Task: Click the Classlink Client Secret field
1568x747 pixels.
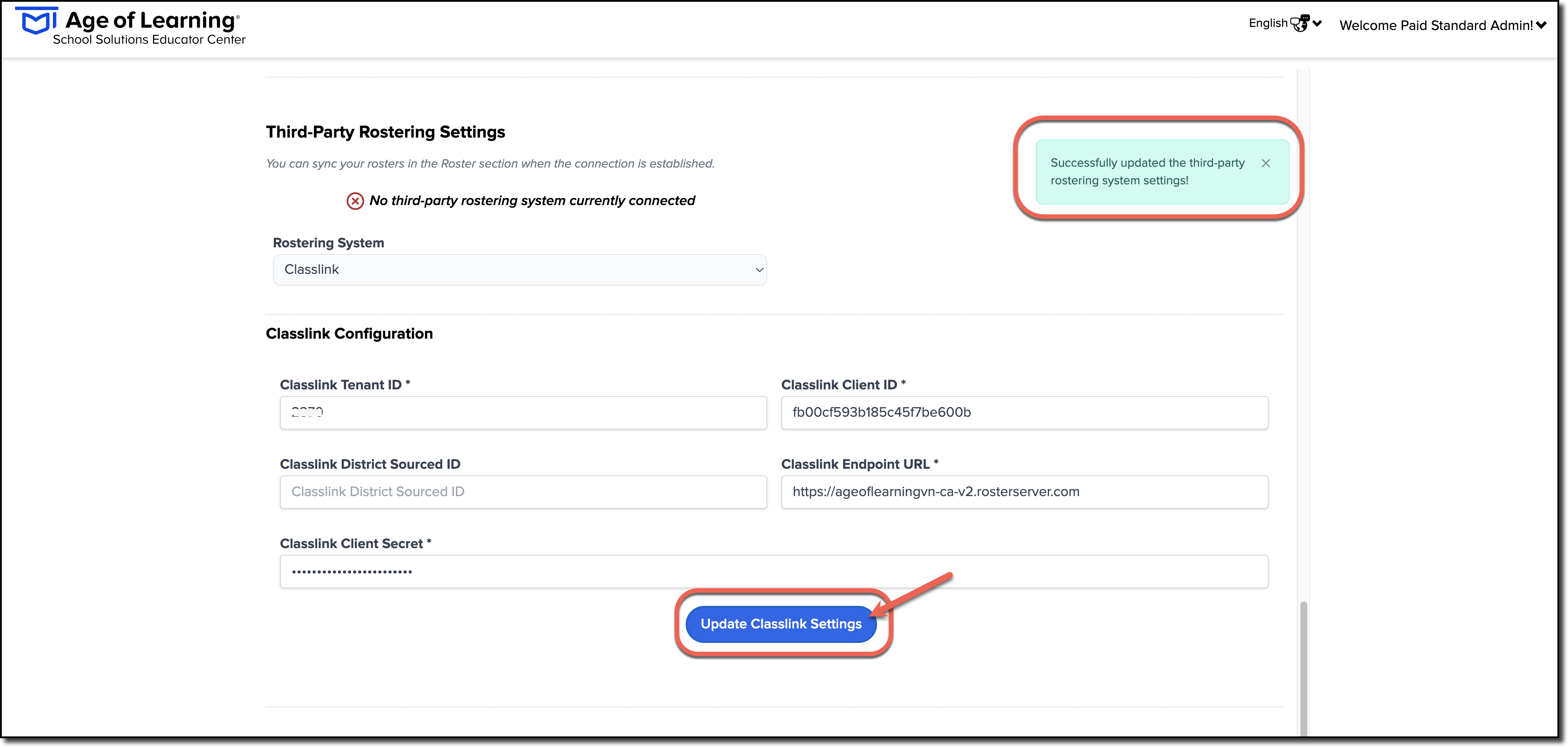Action: 774,571
